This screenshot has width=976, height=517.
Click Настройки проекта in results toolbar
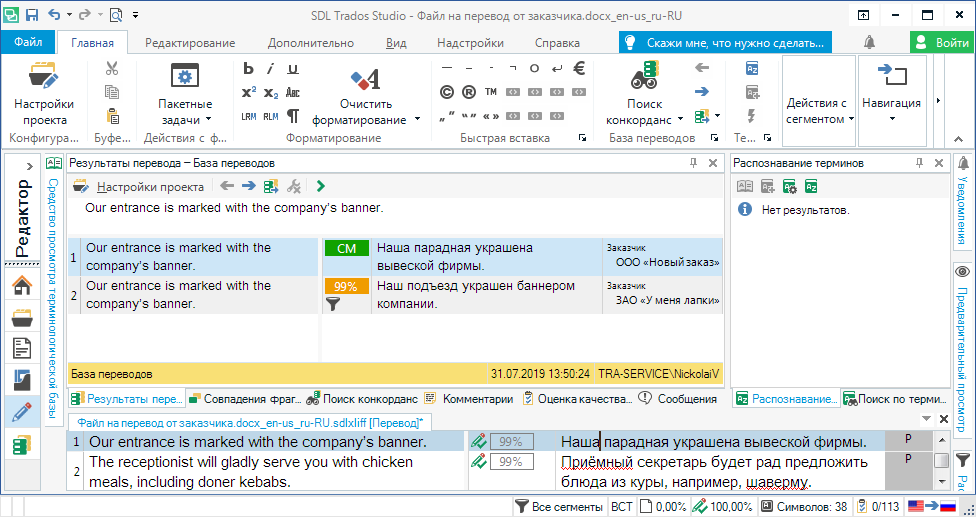(x=150, y=186)
